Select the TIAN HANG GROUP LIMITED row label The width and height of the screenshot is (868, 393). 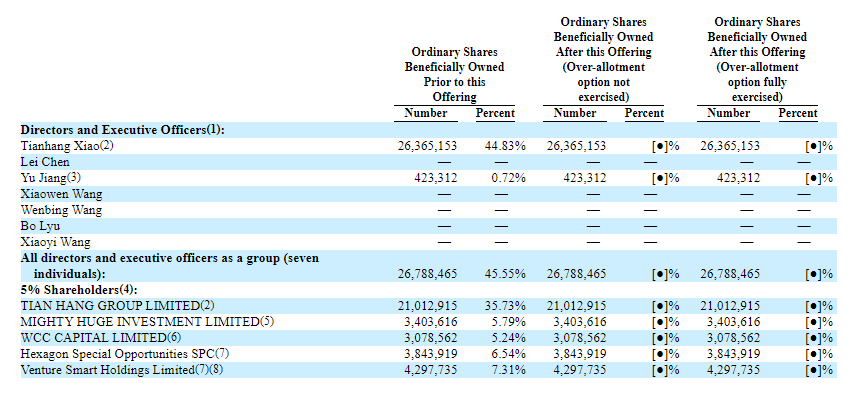(x=117, y=306)
